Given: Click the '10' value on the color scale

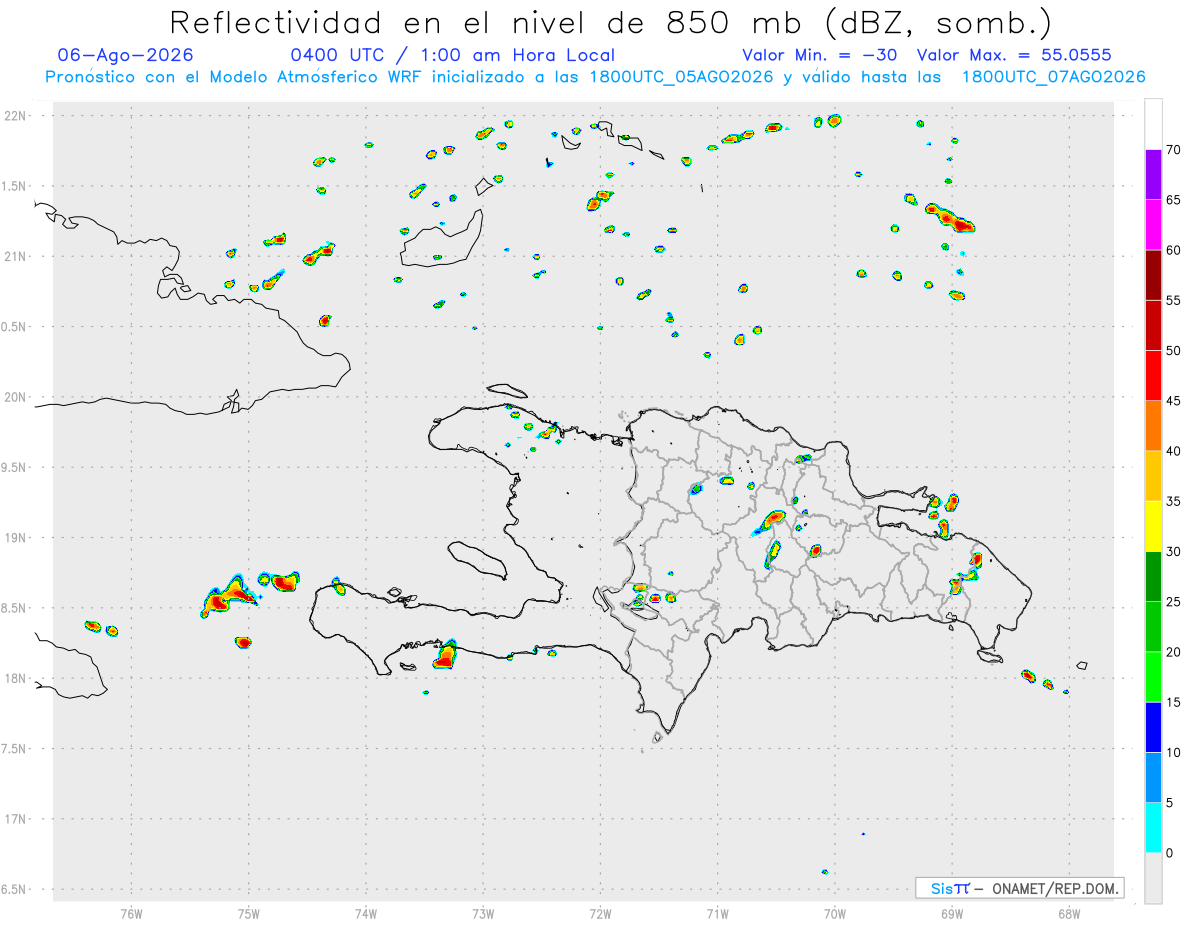Looking at the screenshot, I should [x=1173, y=752].
